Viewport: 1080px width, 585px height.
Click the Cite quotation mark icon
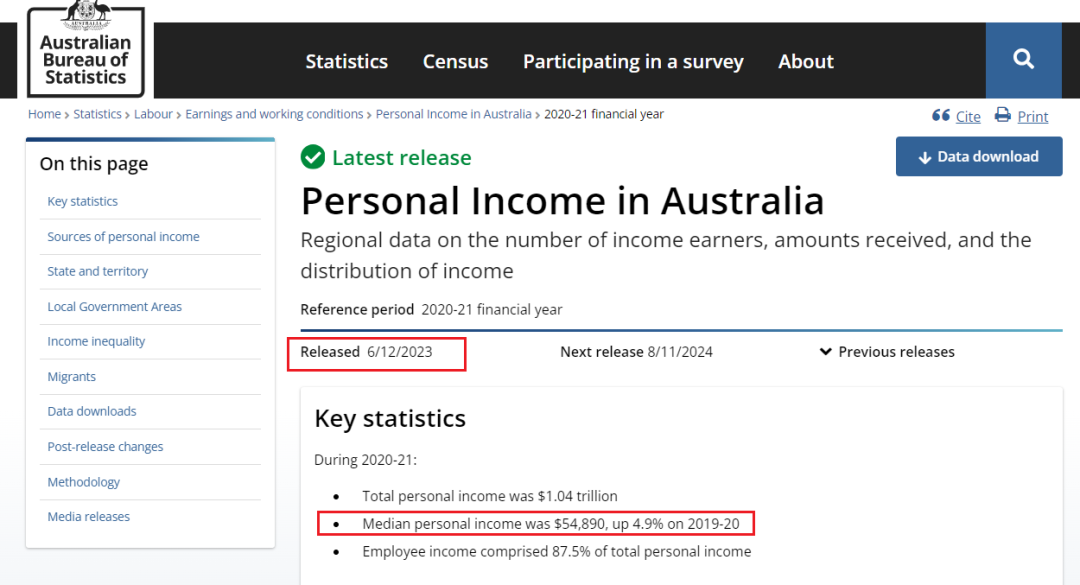point(940,116)
